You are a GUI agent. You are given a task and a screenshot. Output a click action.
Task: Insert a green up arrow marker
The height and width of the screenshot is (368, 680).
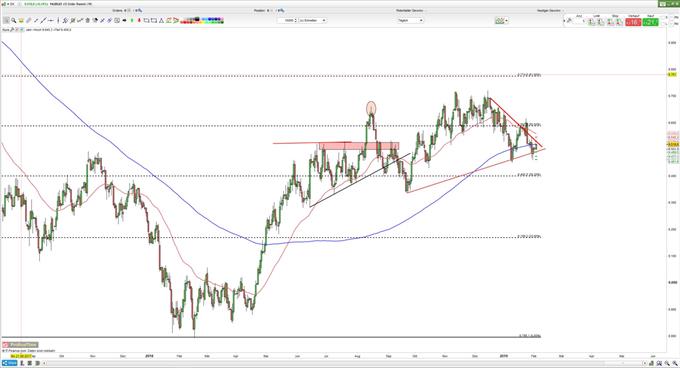coord(132,20)
